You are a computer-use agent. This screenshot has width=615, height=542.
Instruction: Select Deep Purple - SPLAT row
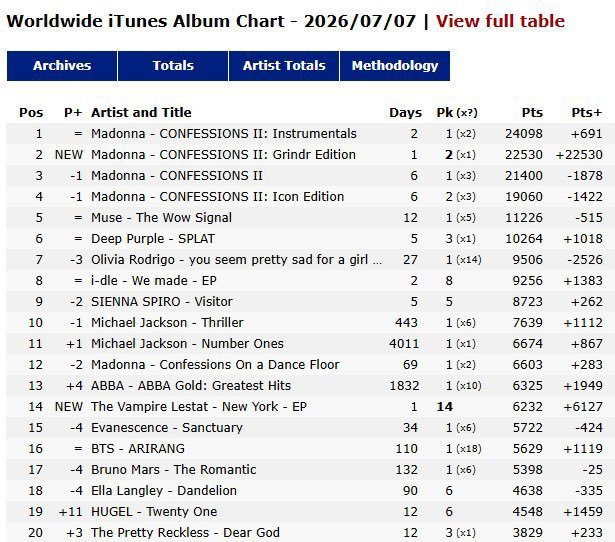(310, 238)
